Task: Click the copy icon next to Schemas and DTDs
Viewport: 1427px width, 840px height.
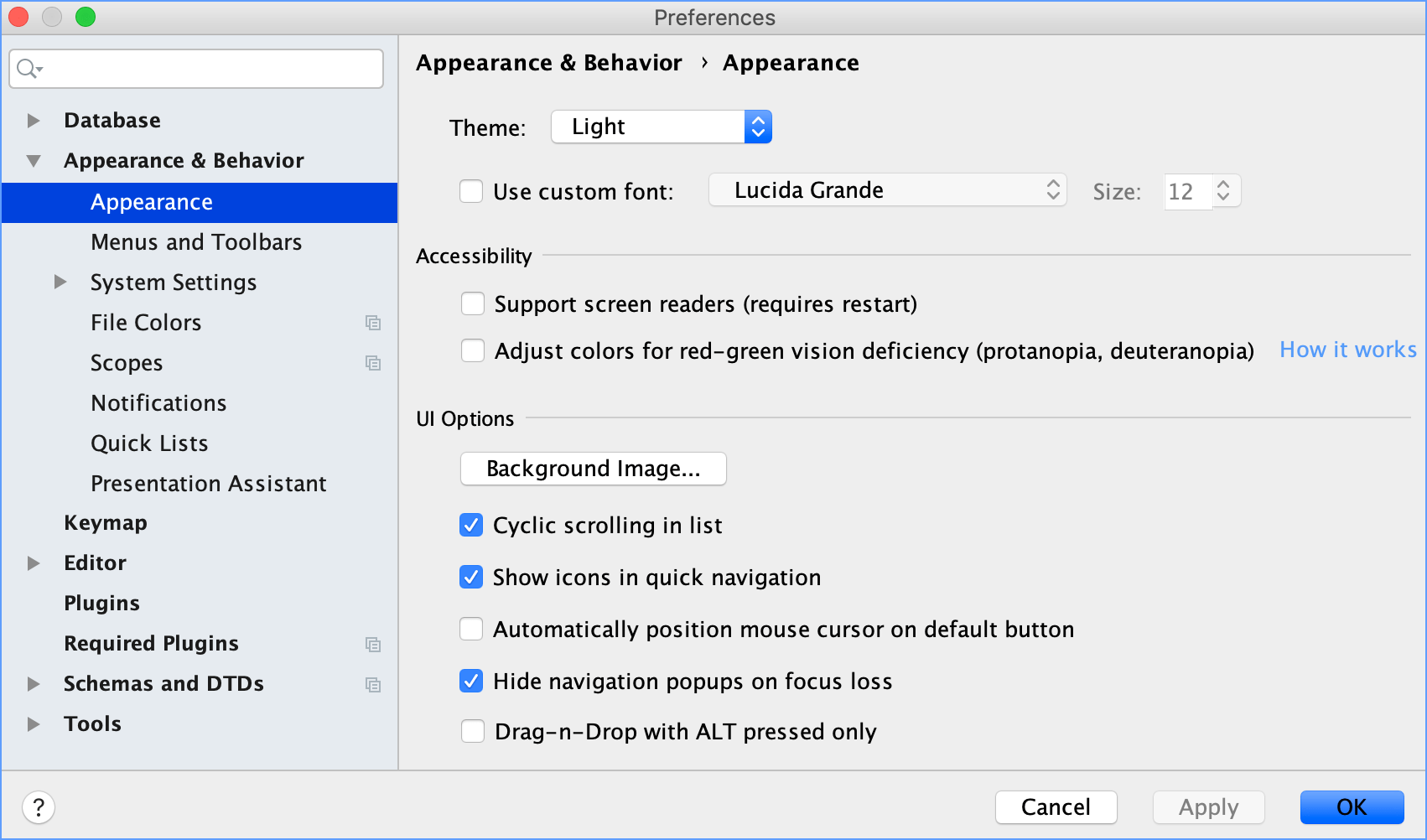Action: point(373,684)
